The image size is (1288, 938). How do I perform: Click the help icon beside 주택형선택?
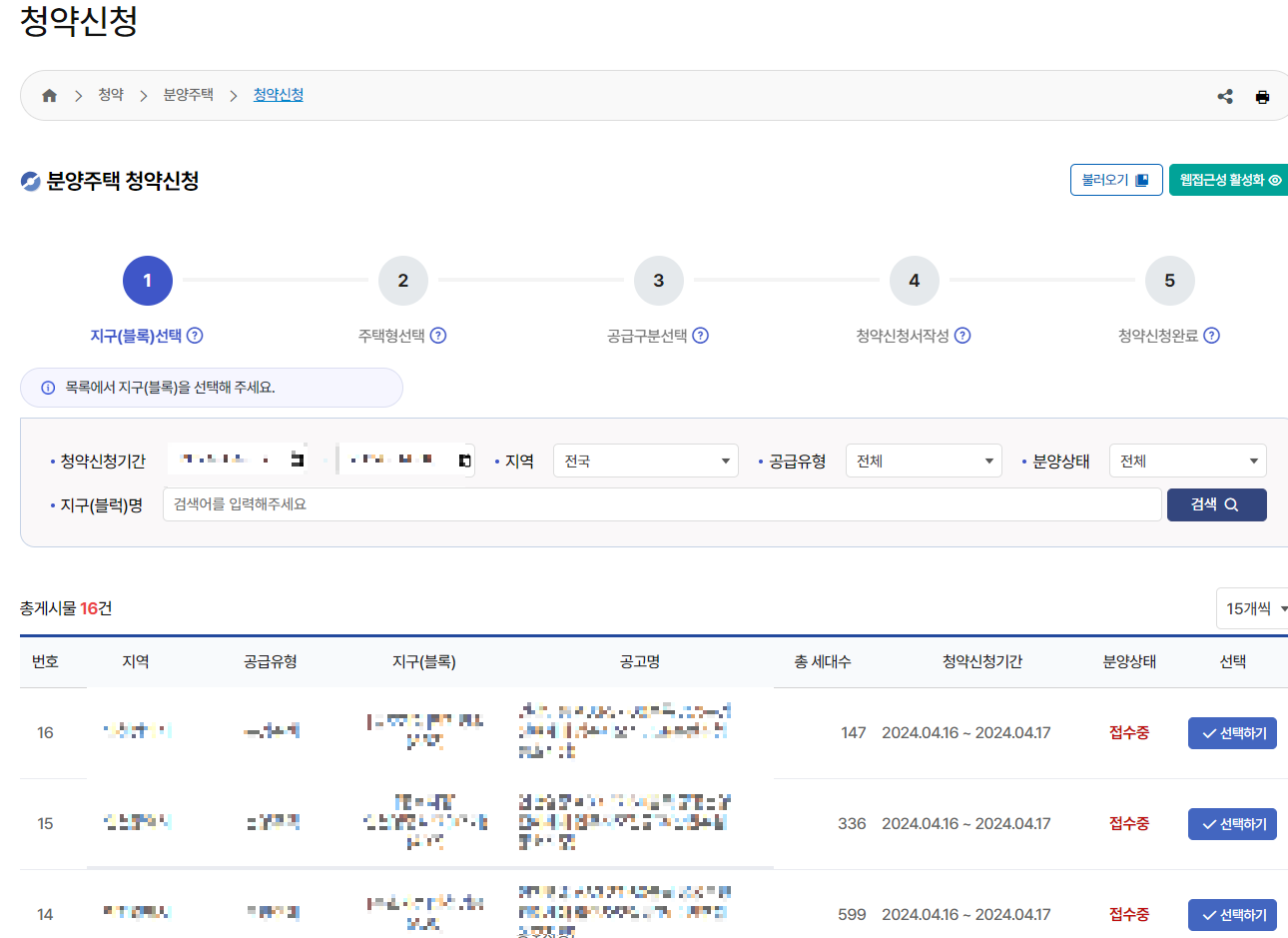pyautogui.click(x=437, y=336)
